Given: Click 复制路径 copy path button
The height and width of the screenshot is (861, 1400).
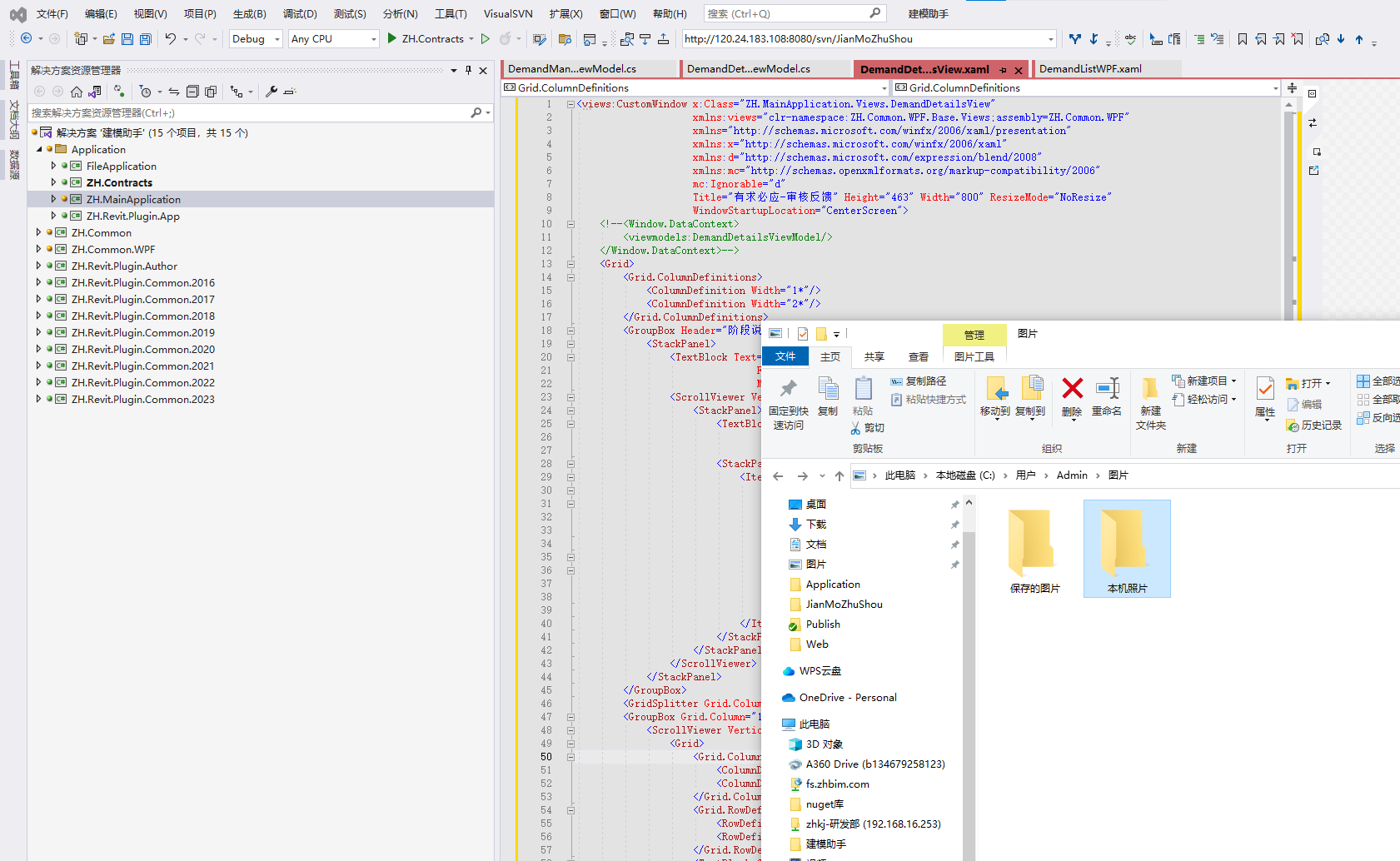Looking at the screenshot, I should 919,381.
